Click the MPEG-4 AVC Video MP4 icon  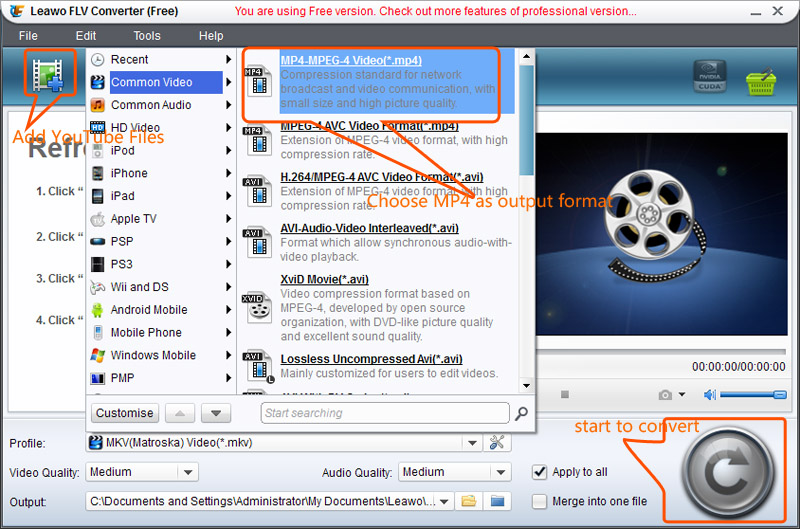[257, 140]
